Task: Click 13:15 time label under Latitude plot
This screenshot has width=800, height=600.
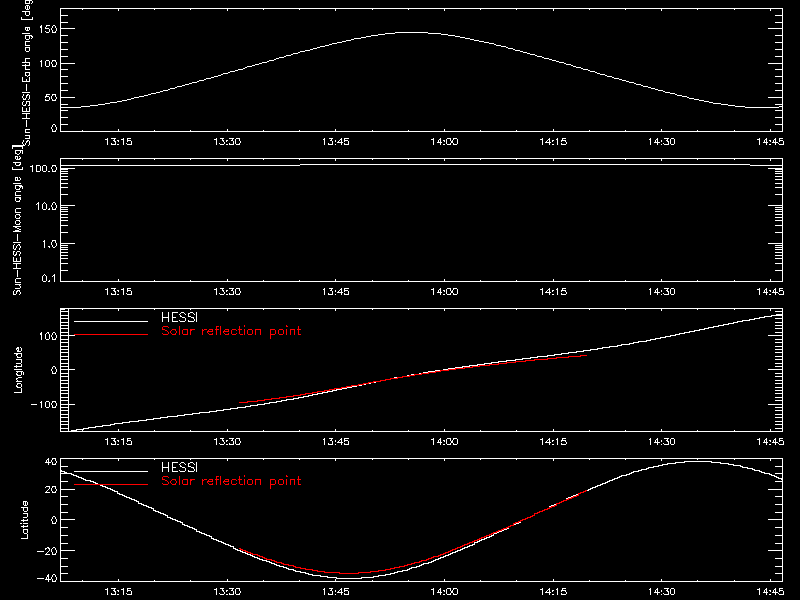Action: point(118,592)
